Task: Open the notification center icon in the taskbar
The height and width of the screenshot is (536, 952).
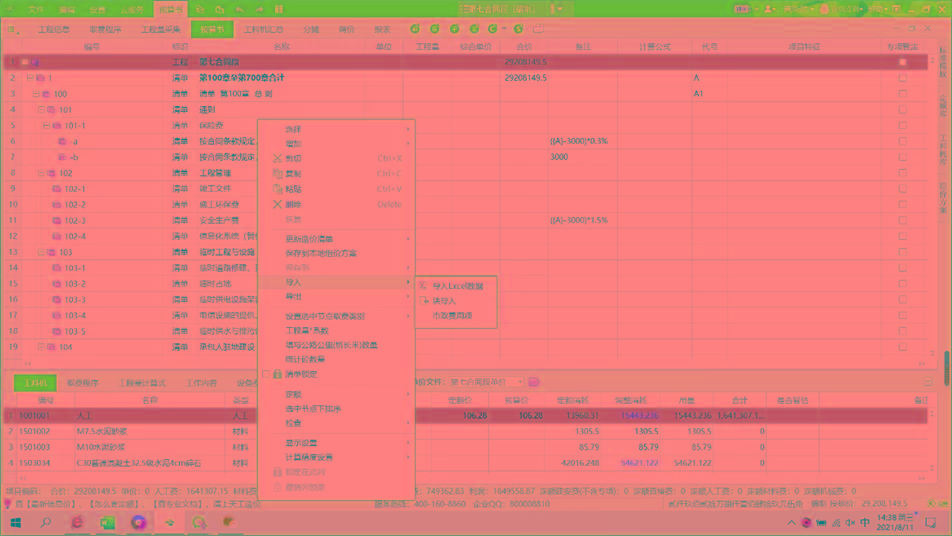Action: (x=931, y=522)
